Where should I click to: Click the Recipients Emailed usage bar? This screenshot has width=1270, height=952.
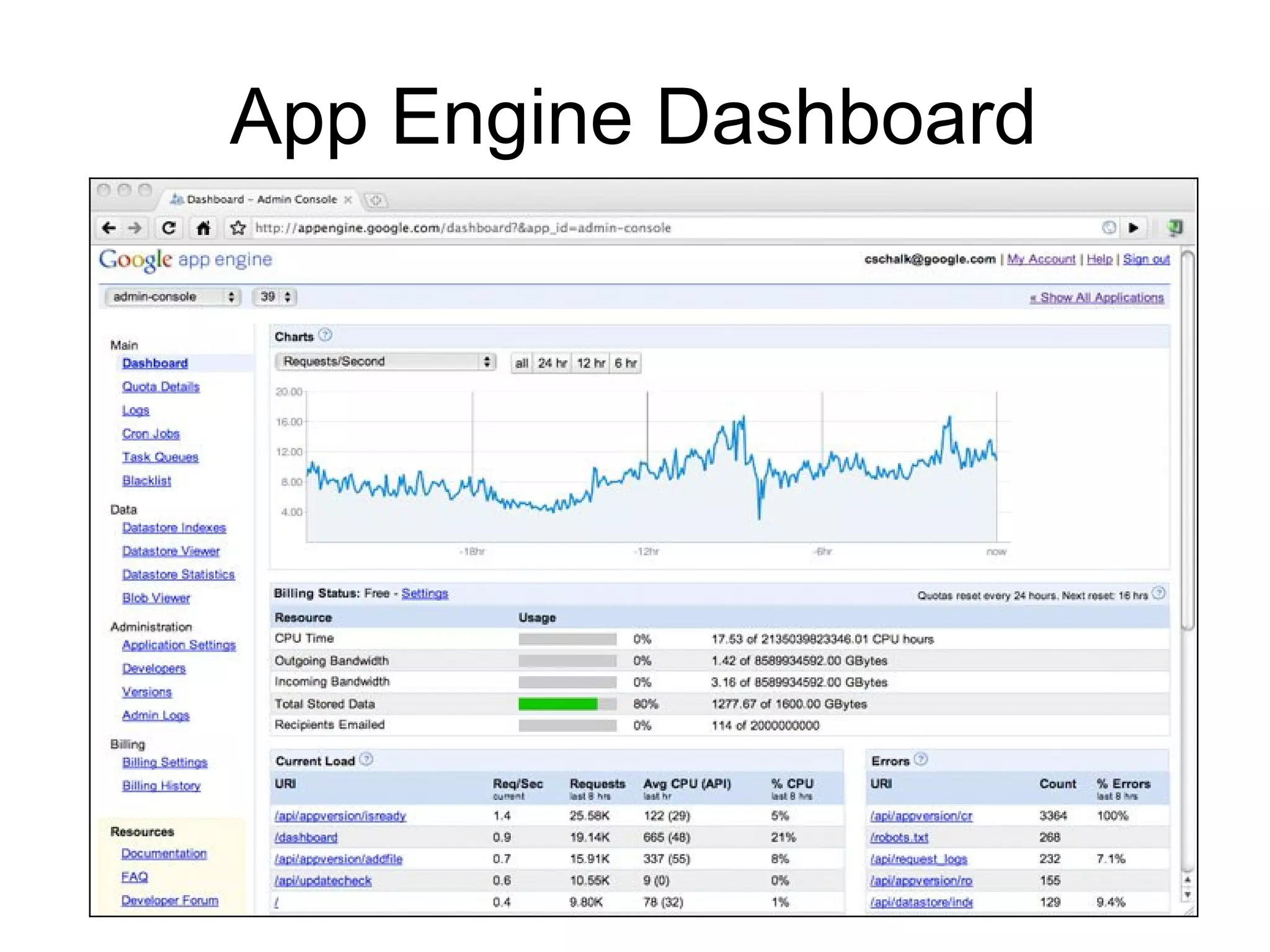pyautogui.click(x=567, y=725)
